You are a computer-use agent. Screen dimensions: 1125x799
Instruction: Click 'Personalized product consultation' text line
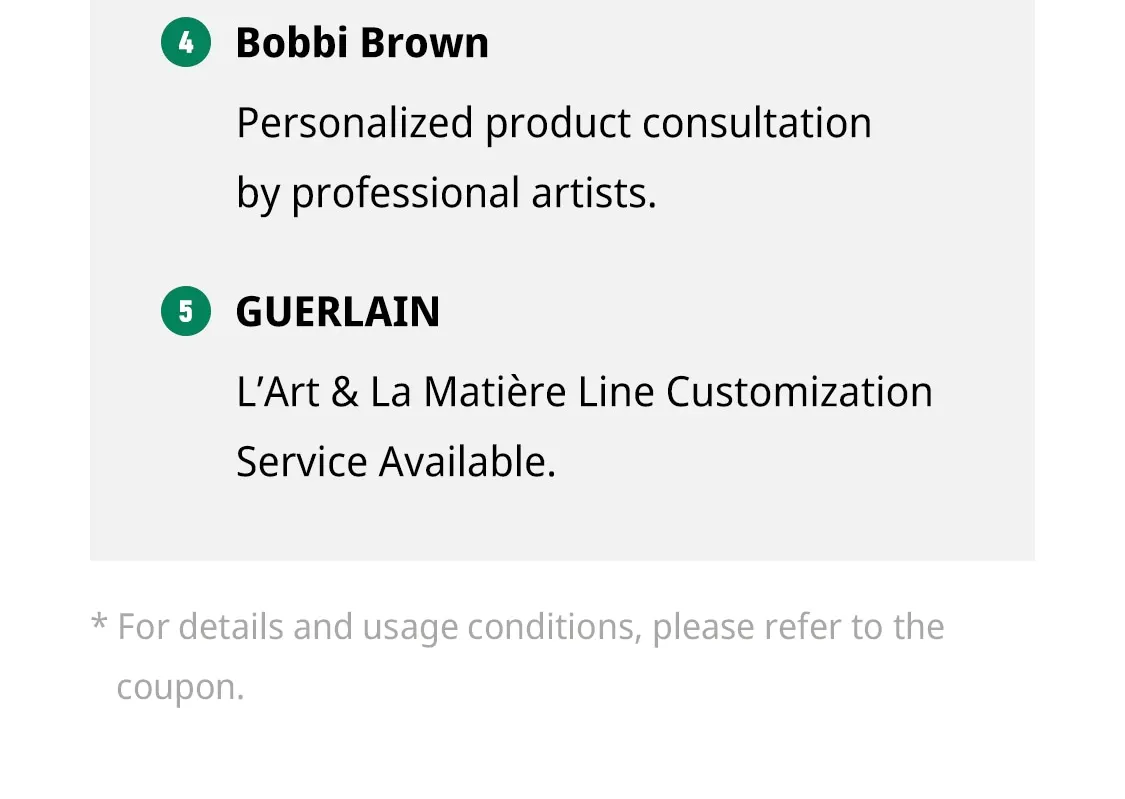(x=554, y=123)
